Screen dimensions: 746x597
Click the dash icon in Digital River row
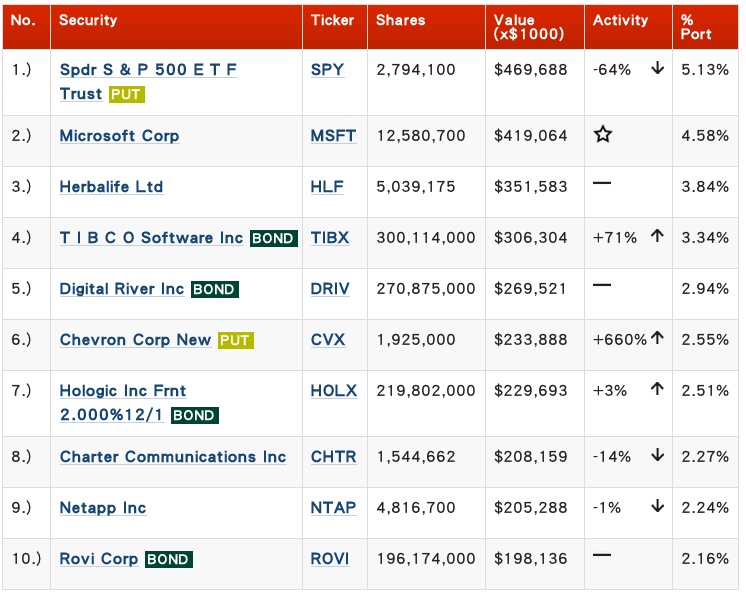pyautogui.click(x=602, y=285)
